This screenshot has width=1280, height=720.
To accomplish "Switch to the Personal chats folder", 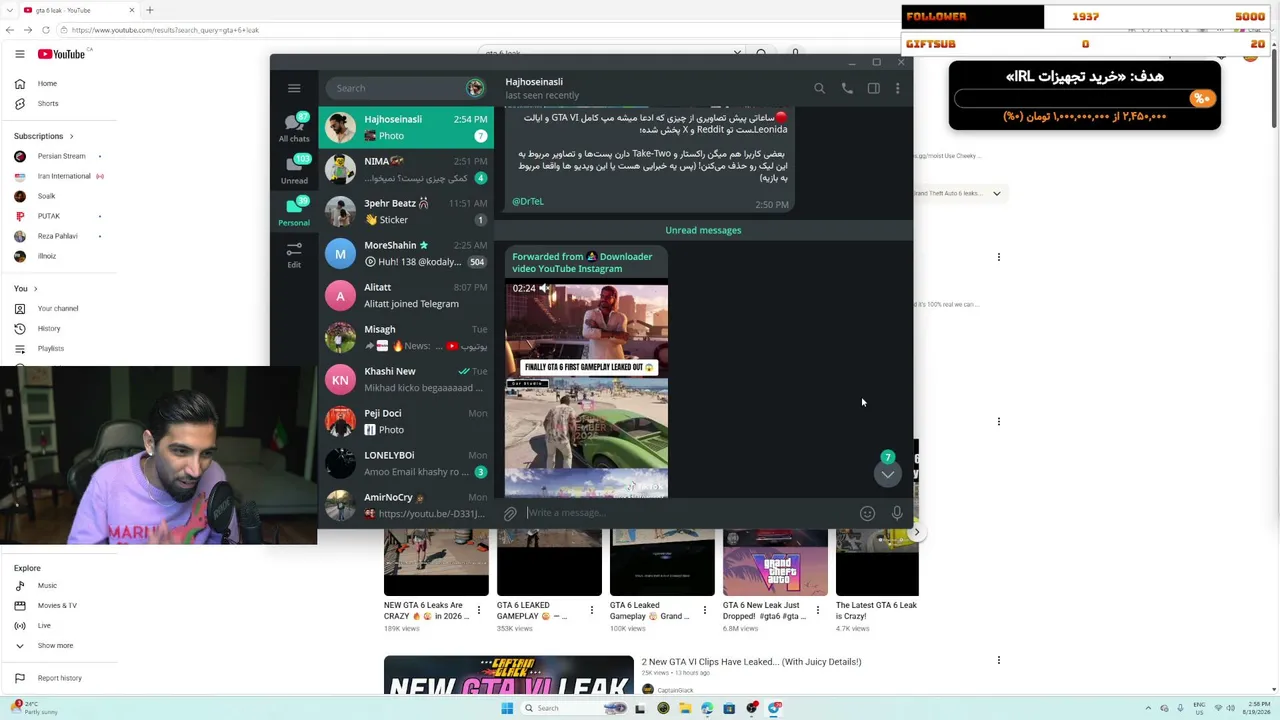I will click(x=294, y=211).
